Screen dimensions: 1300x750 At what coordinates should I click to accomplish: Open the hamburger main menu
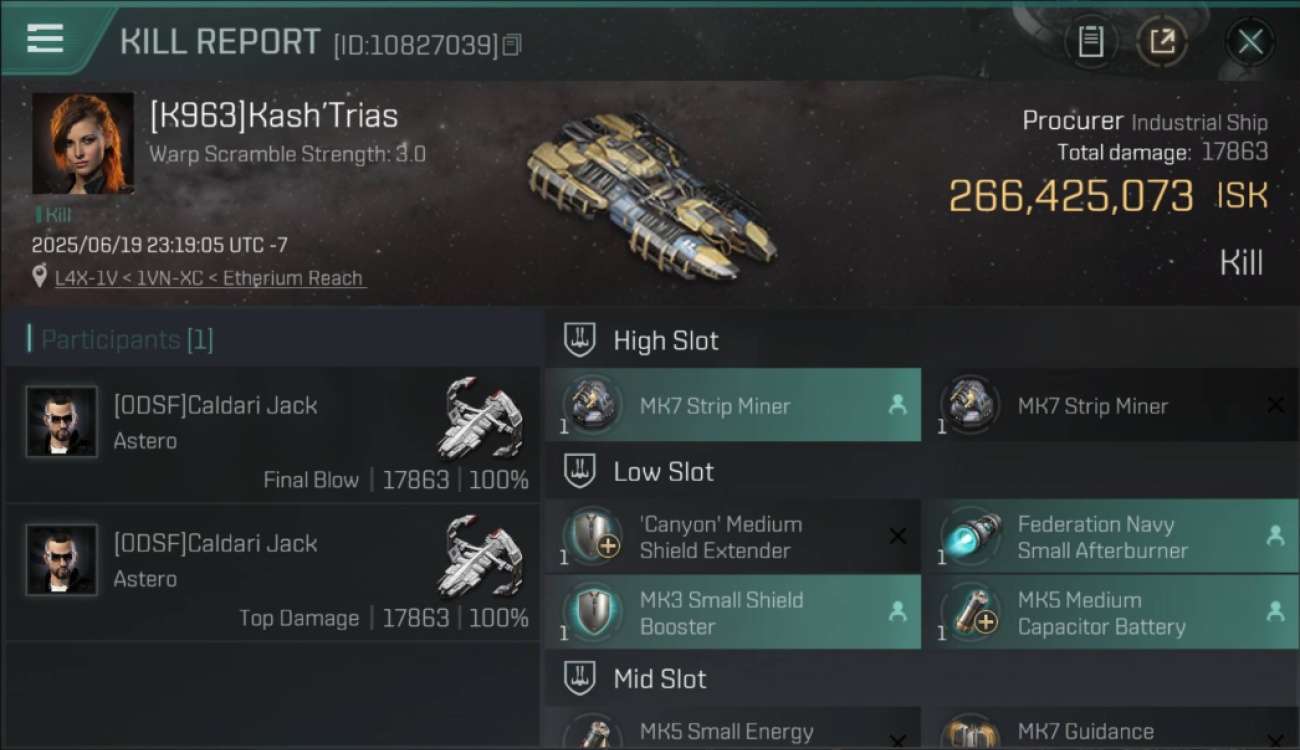coord(45,38)
